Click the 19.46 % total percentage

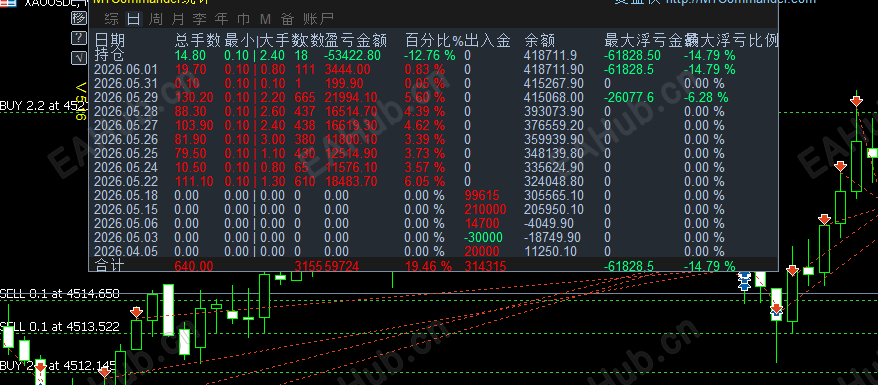coord(428,266)
